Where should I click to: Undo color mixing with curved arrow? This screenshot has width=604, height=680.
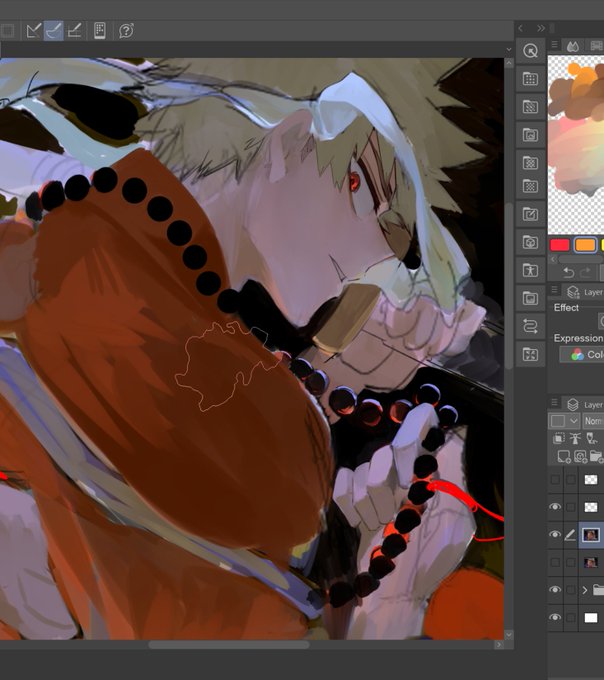click(x=568, y=273)
